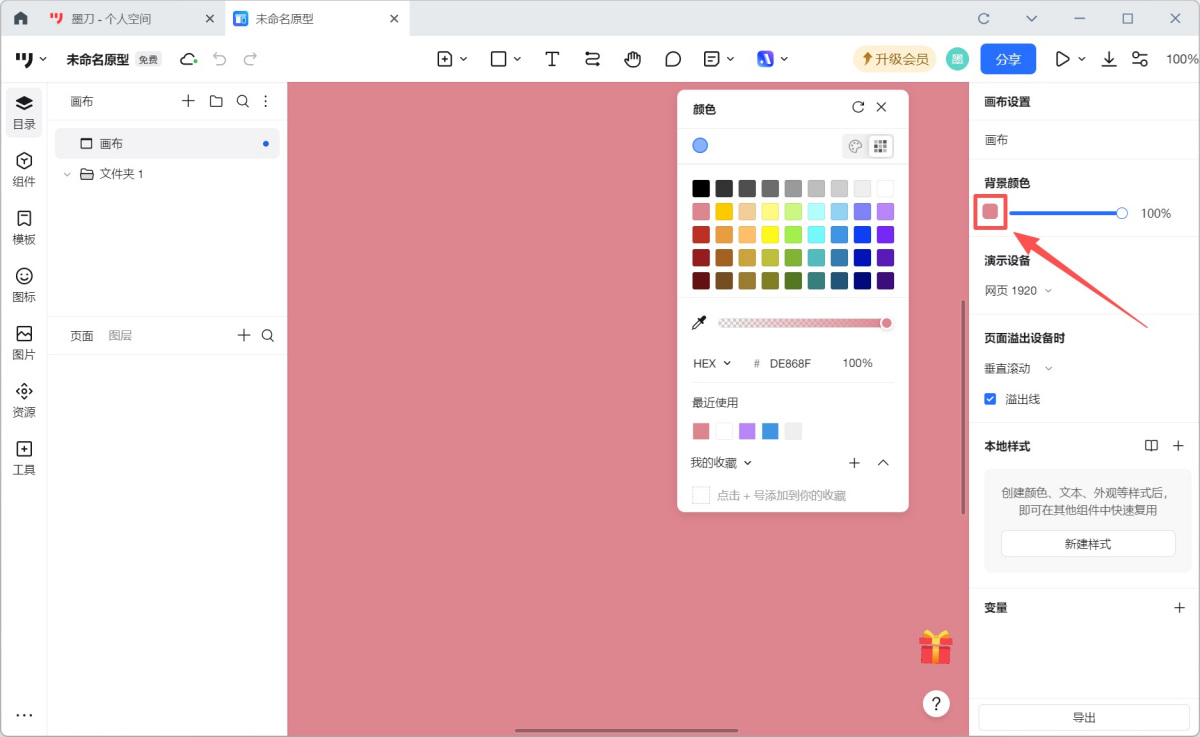The width and height of the screenshot is (1200, 737).
Task: Open the 图标 icons sidebar panel
Action: point(24,284)
